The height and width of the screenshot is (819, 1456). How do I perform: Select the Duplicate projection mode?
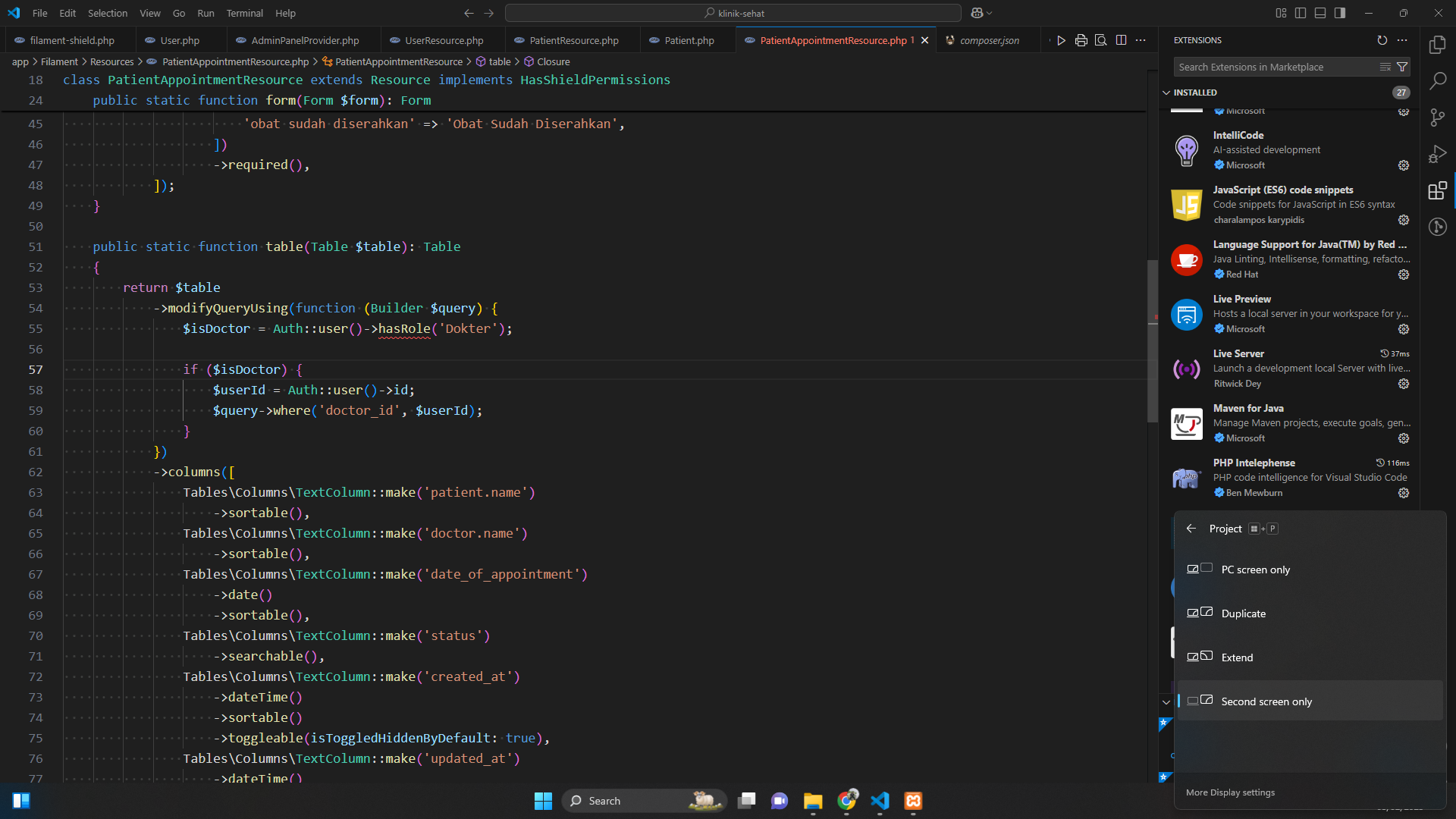point(1243,613)
